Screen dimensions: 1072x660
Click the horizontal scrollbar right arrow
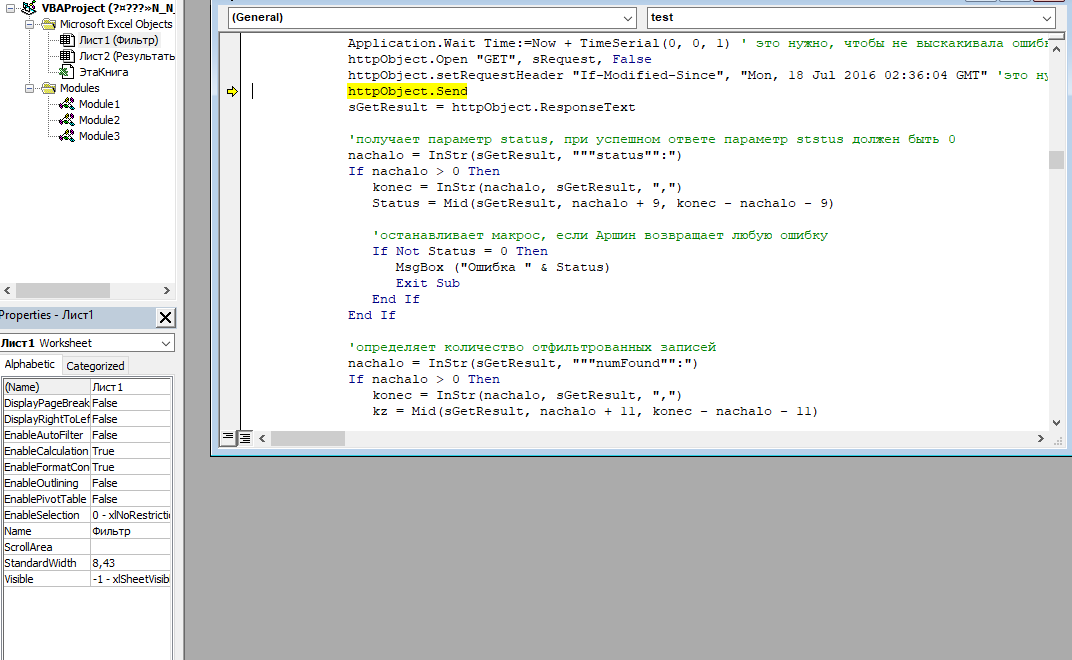click(1041, 438)
